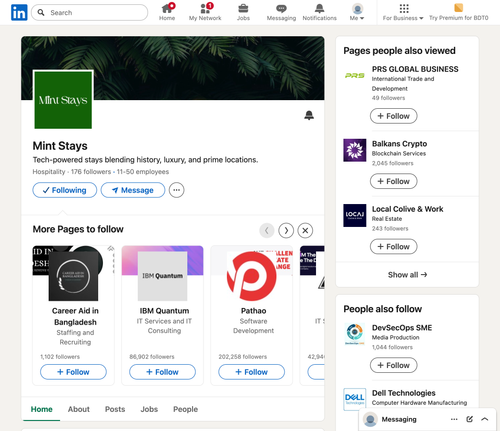Open Dell Technologies page link

[404, 393]
